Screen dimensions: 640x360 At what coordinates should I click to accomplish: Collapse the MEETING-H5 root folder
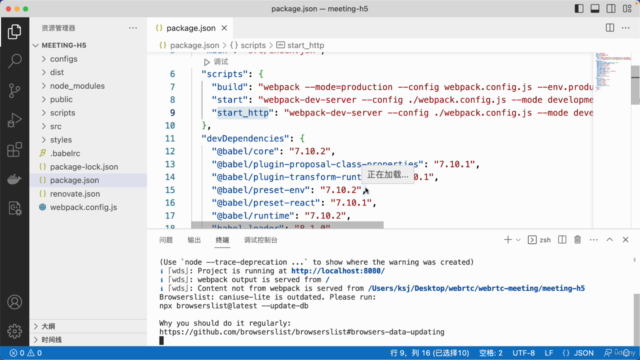(x=88, y=45)
